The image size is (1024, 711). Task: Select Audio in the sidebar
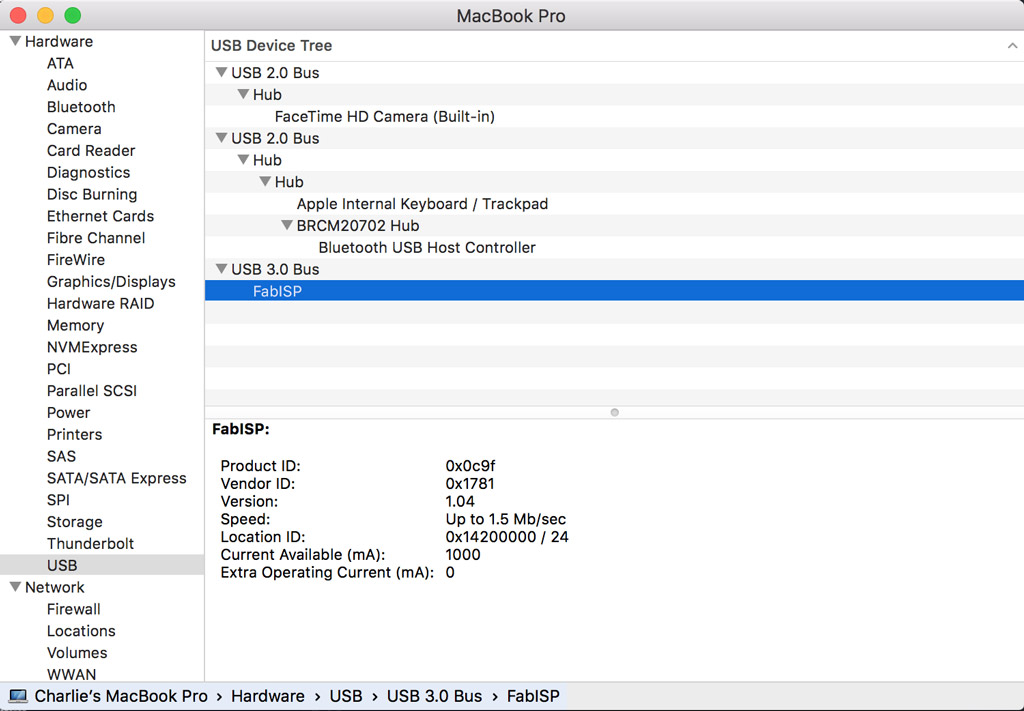click(x=67, y=85)
